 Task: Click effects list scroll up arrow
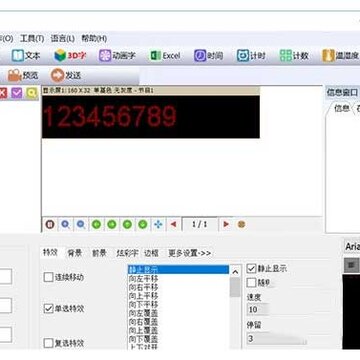coord(235,272)
